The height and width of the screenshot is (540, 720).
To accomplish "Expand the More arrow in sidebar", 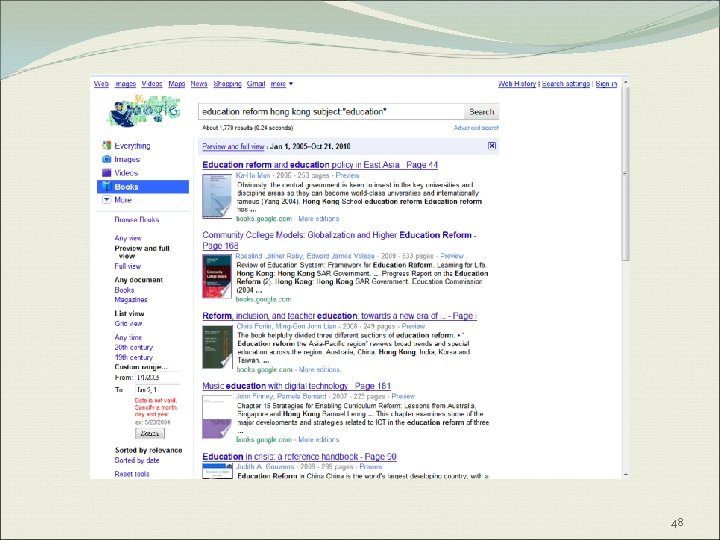I will click(107, 200).
